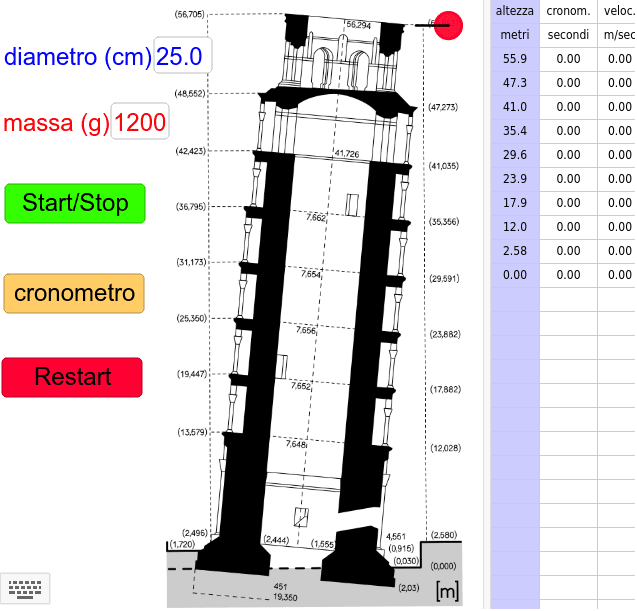Select the diametro input field showing 25.0
This screenshot has width=637, height=611.
click(x=182, y=56)
